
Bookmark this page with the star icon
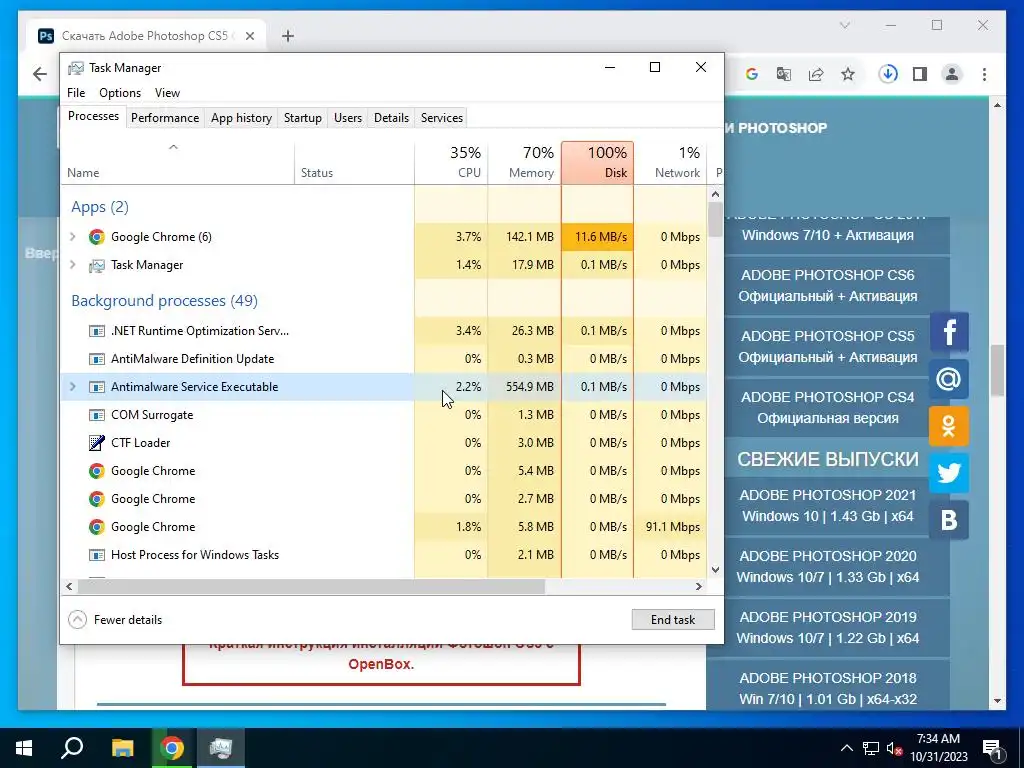[x=848, y=74]
